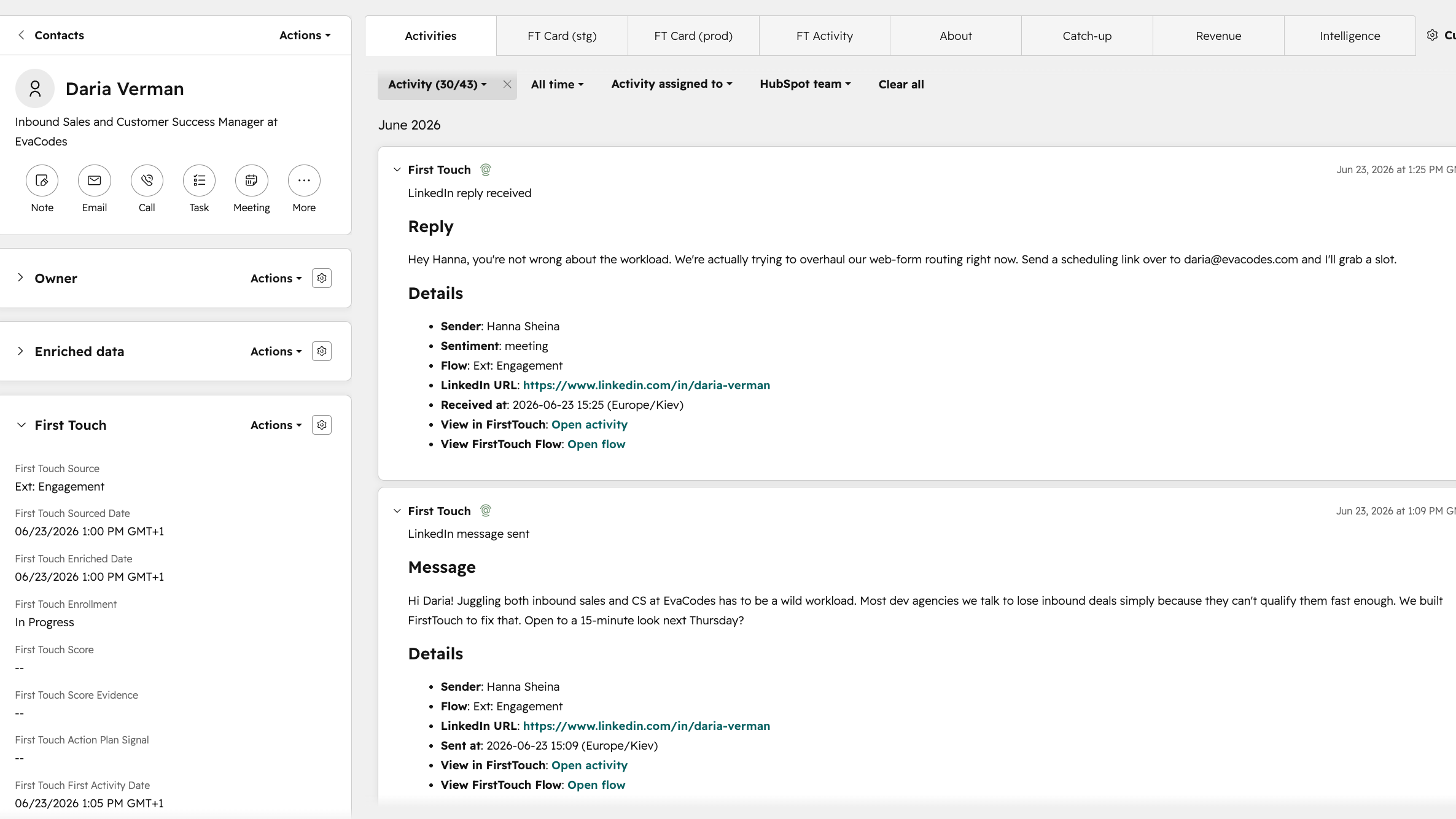Open Activity assigned to dropdown
This screenshot has height=819, width=1456.
click(x=672, y=84)
